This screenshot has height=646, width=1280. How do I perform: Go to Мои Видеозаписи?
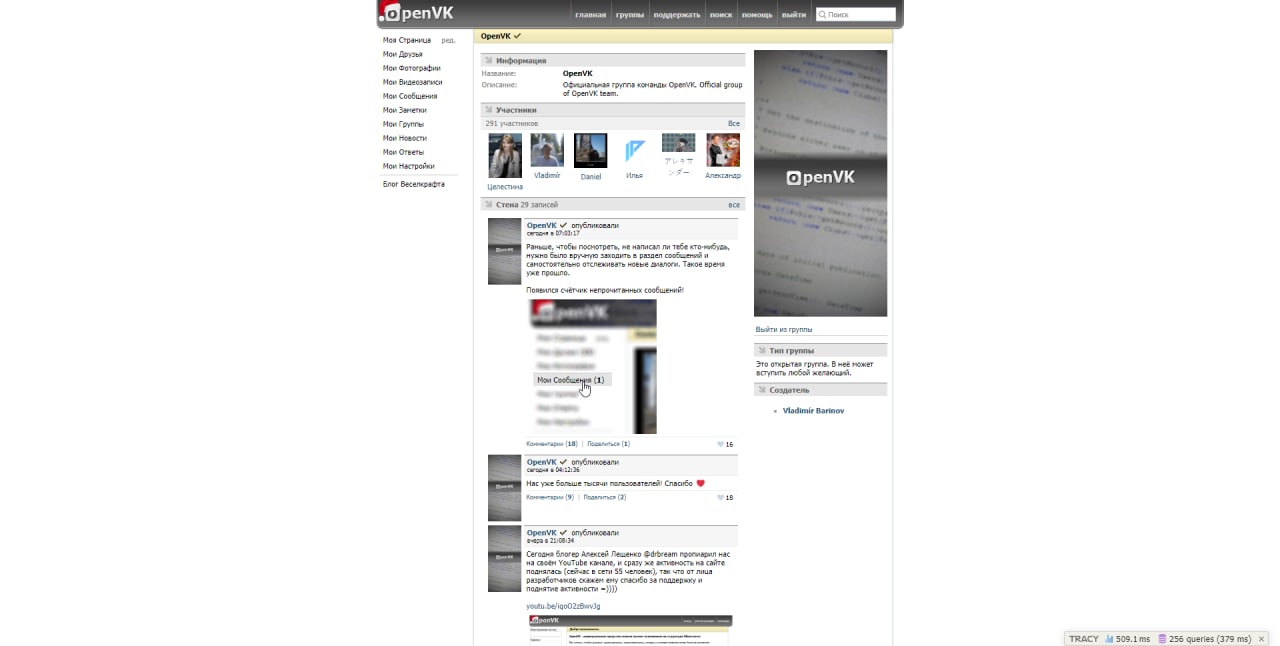pos(412,82)
